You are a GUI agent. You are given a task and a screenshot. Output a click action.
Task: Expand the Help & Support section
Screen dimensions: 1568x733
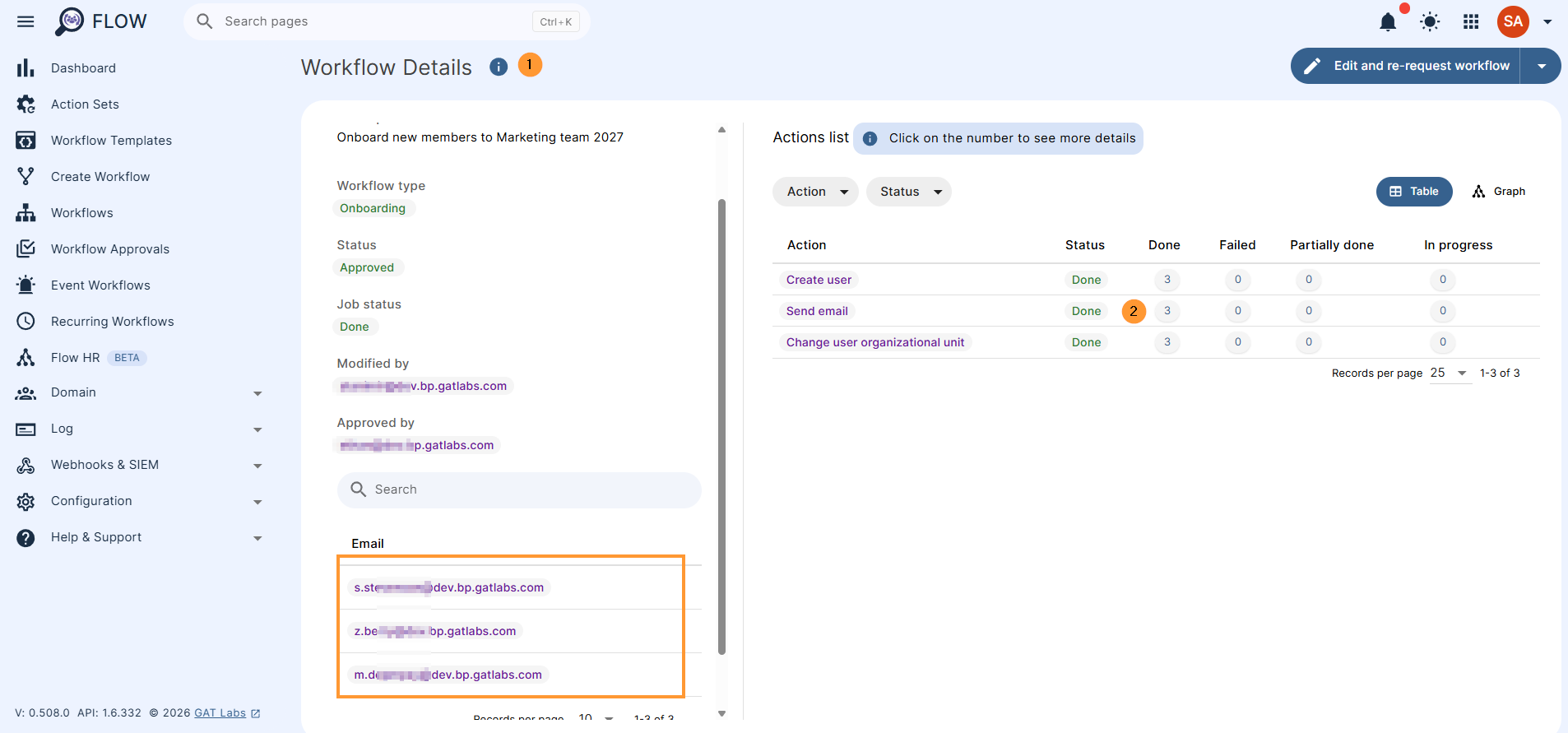tap(257, 538)
